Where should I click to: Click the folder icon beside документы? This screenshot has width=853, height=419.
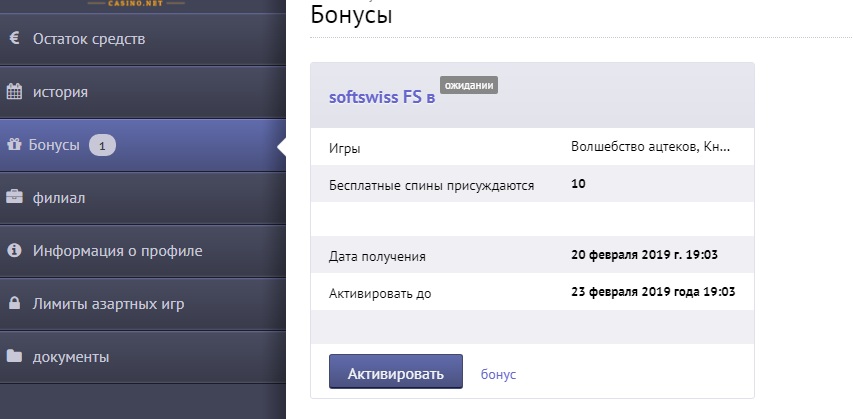pos(14,357)
